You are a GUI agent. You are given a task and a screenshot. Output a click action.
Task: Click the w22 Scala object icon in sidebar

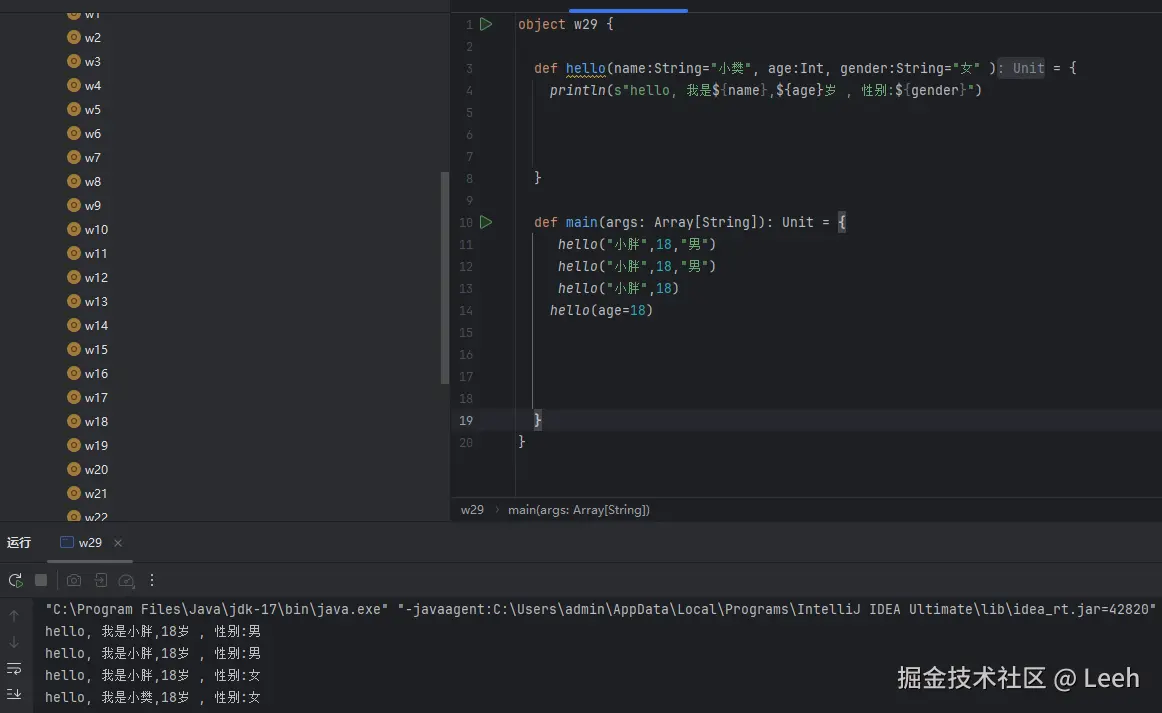pos(73,516)
